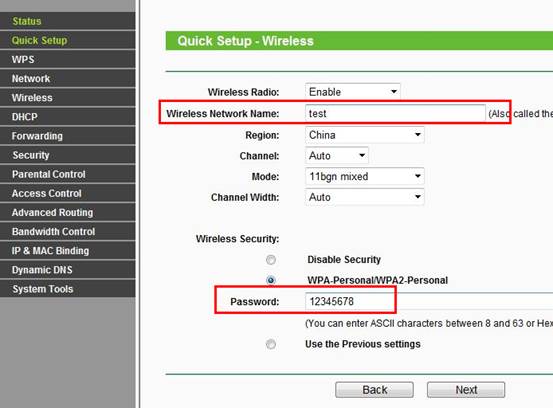Open the Wireless Radio dropdown

click(353, 92)
